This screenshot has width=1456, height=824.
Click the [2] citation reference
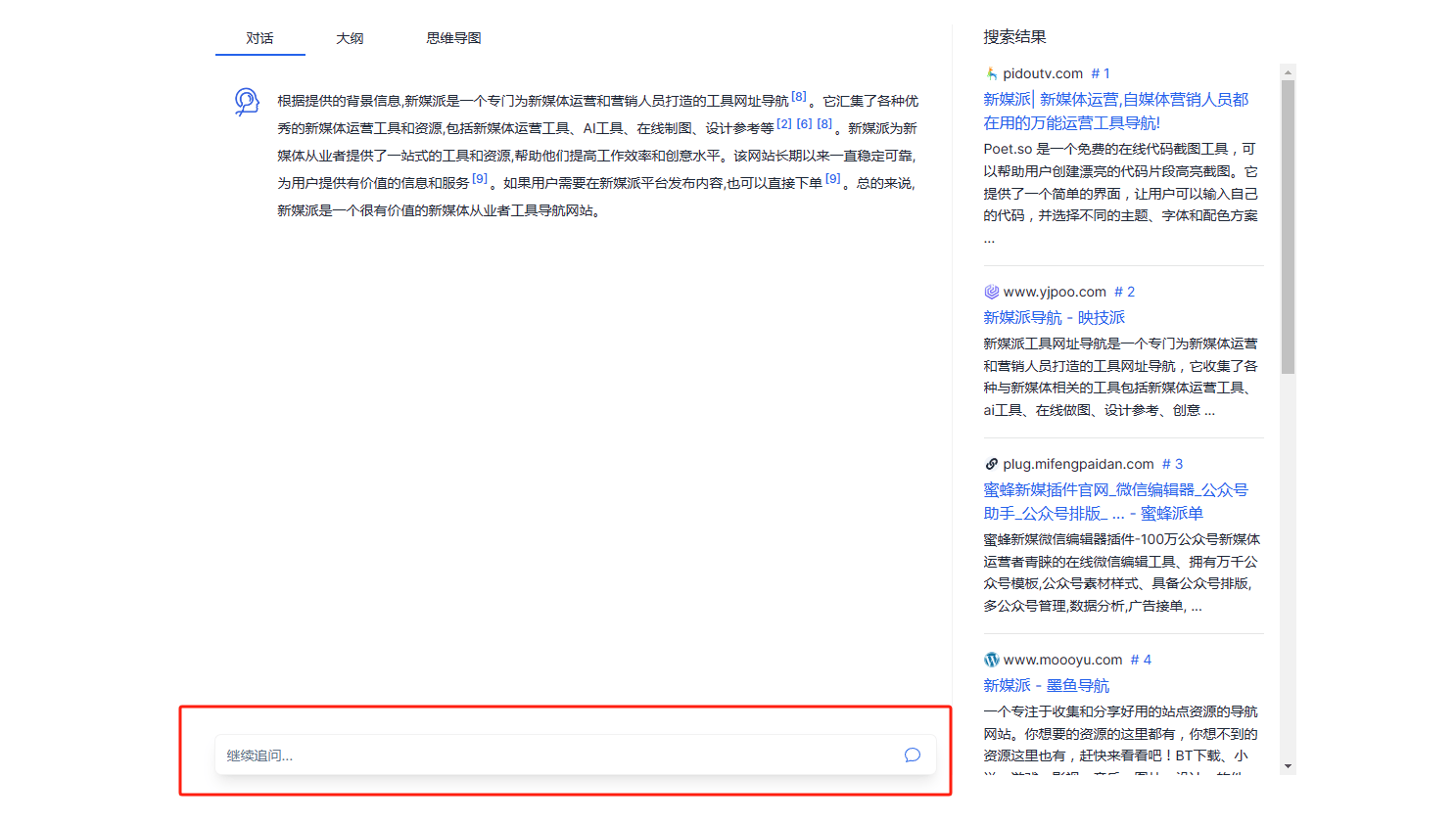783,124
